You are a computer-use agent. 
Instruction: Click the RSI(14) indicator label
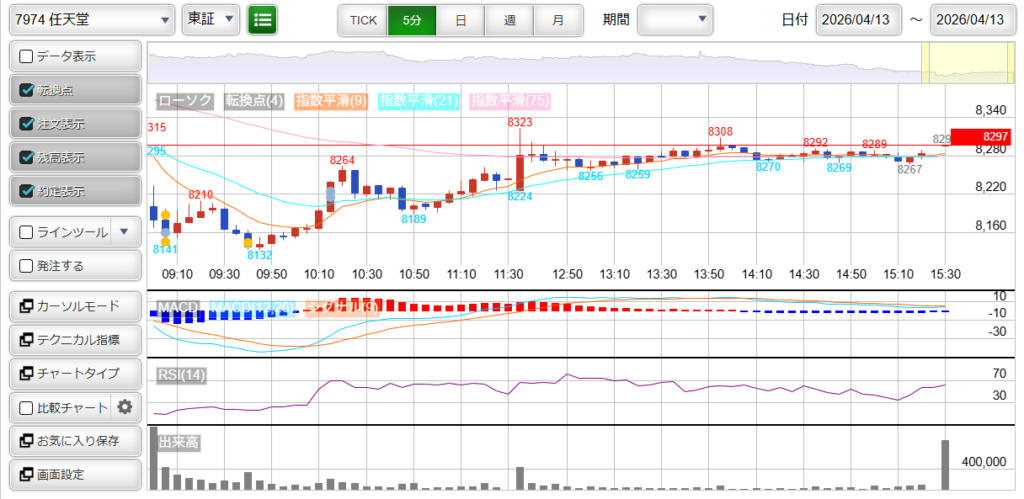[181, 375]
